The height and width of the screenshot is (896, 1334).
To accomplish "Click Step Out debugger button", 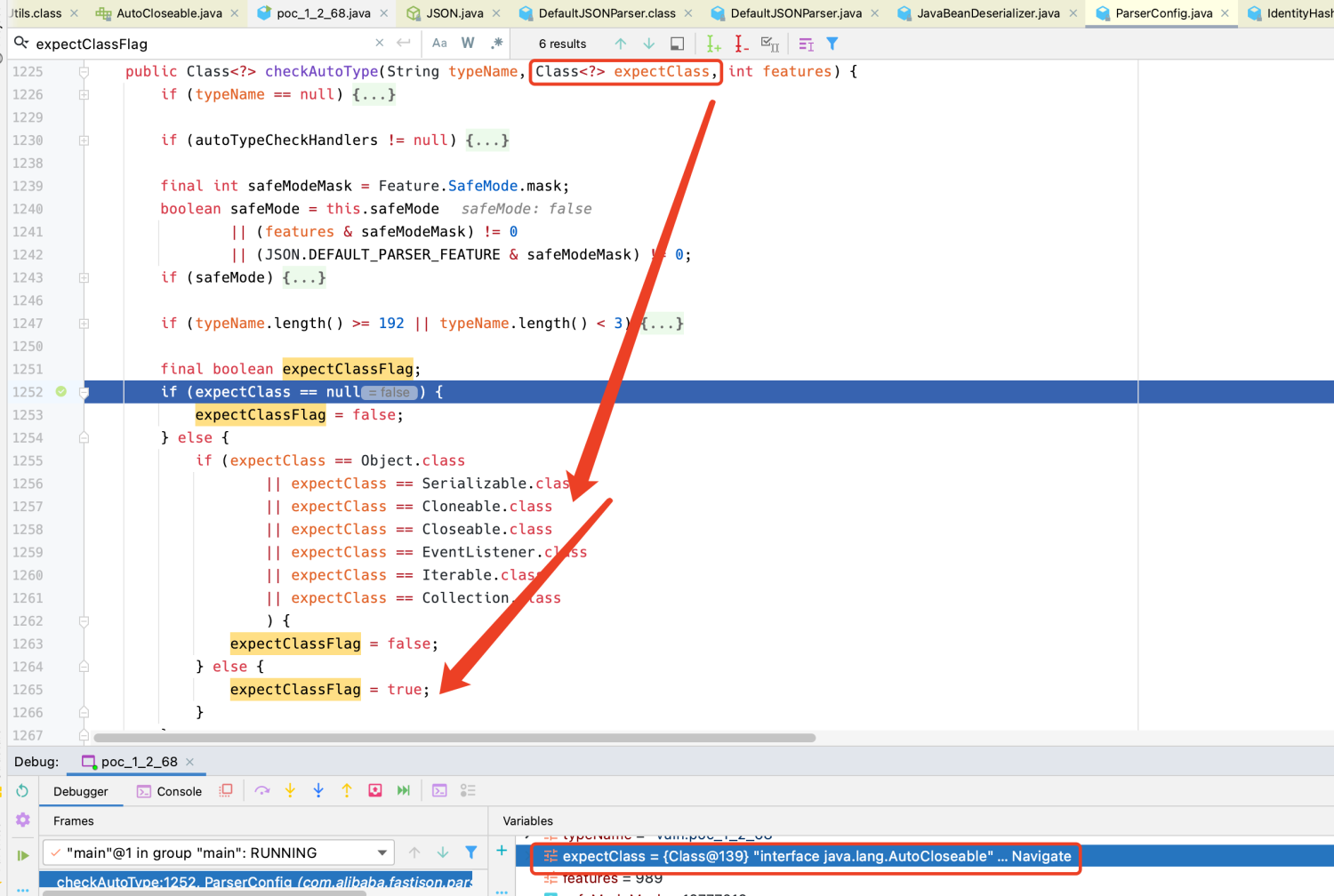I will point(347,790).
